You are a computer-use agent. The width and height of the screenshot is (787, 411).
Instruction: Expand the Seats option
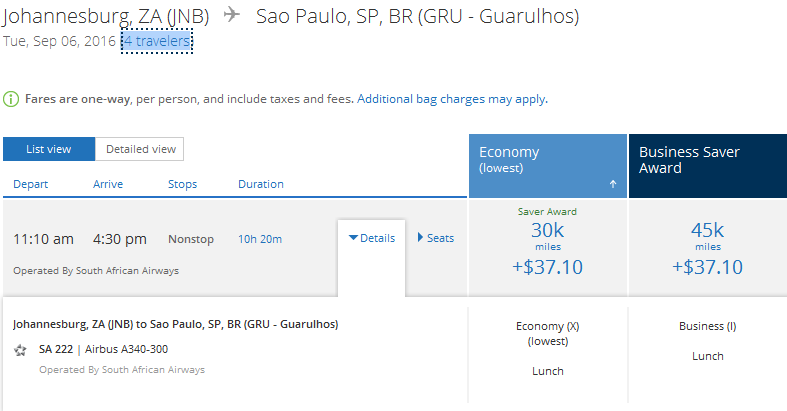click(435, 238)
